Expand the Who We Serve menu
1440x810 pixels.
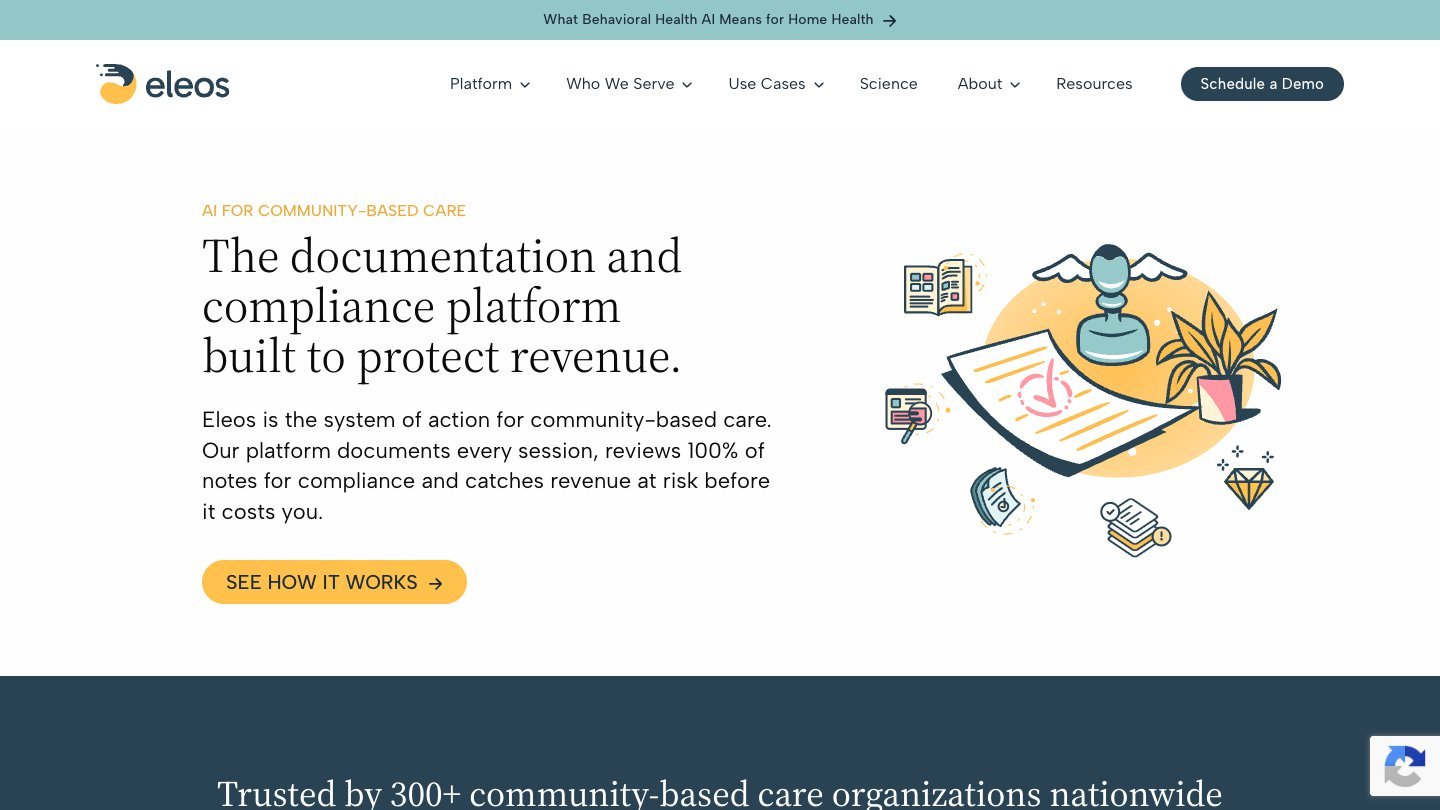point(629,84)
